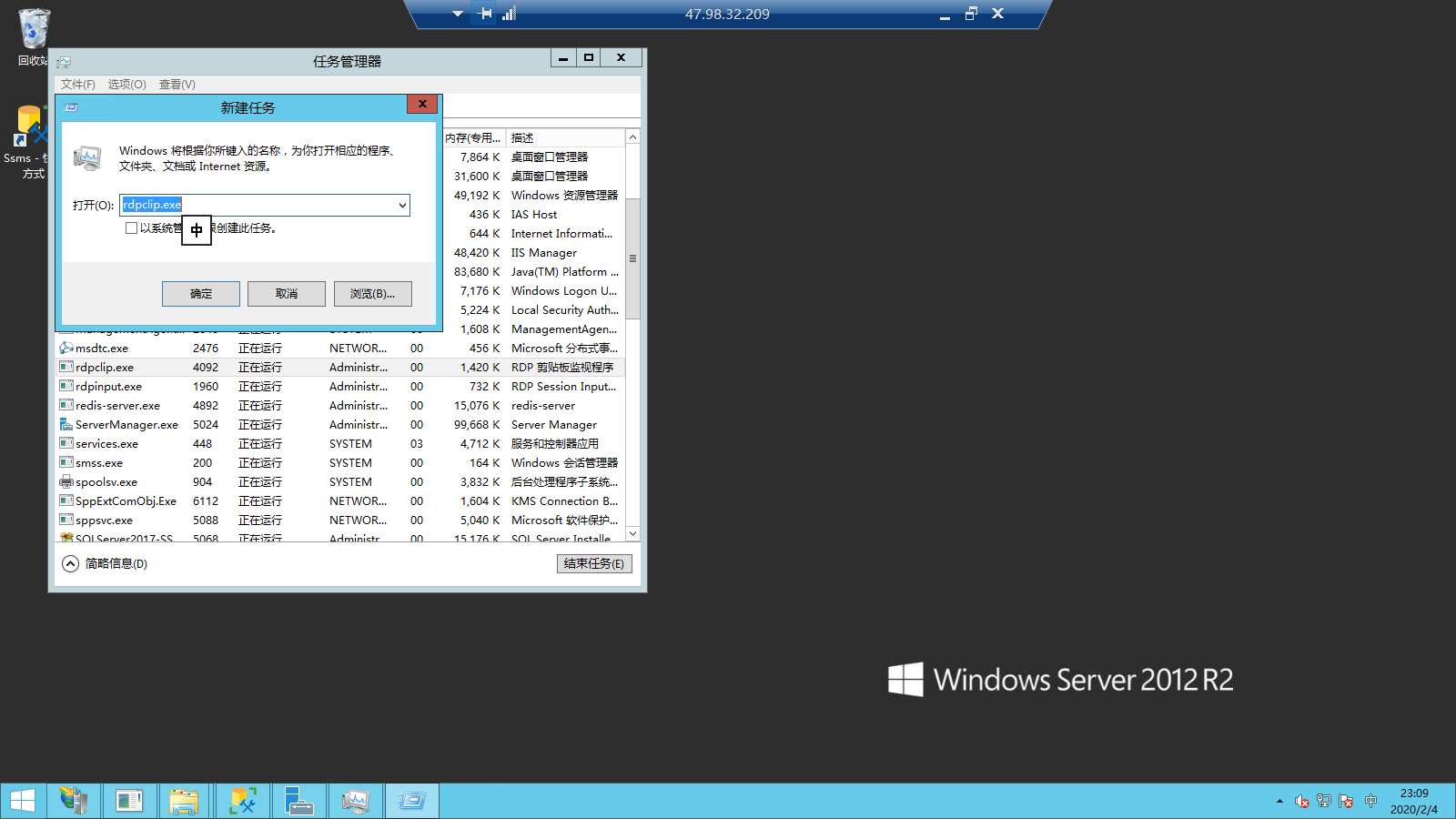This screenshot has height=819, width=1456.
Task: Open File Explorer from the taskbar
Action: coord(183,801)
